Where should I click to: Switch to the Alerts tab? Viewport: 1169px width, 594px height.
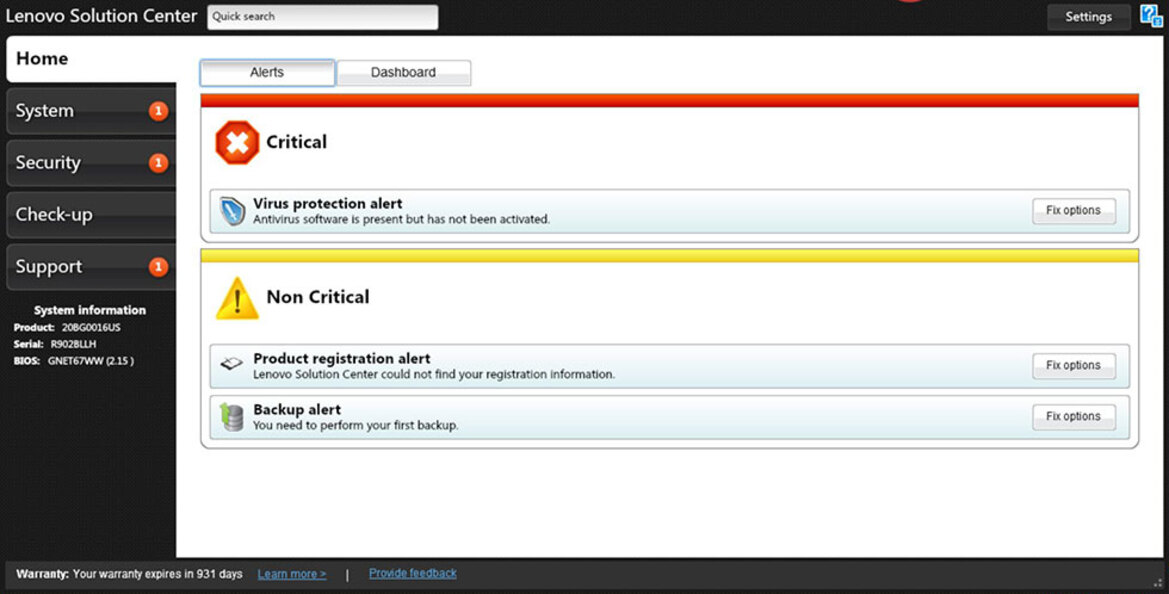(x=267, y=73)
